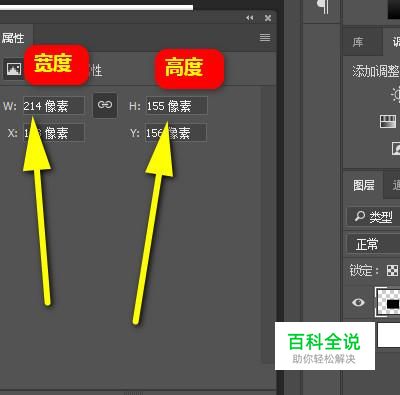Image resolution: width=400 pixels, height=395 pixels.
Task: Click the pixel layer properties icon
Action: (x=14, y=69)
